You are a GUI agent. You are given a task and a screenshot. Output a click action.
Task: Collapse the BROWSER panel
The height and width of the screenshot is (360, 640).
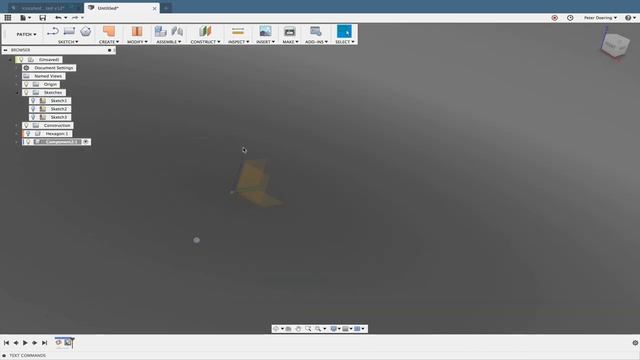(x=5, y=50)
